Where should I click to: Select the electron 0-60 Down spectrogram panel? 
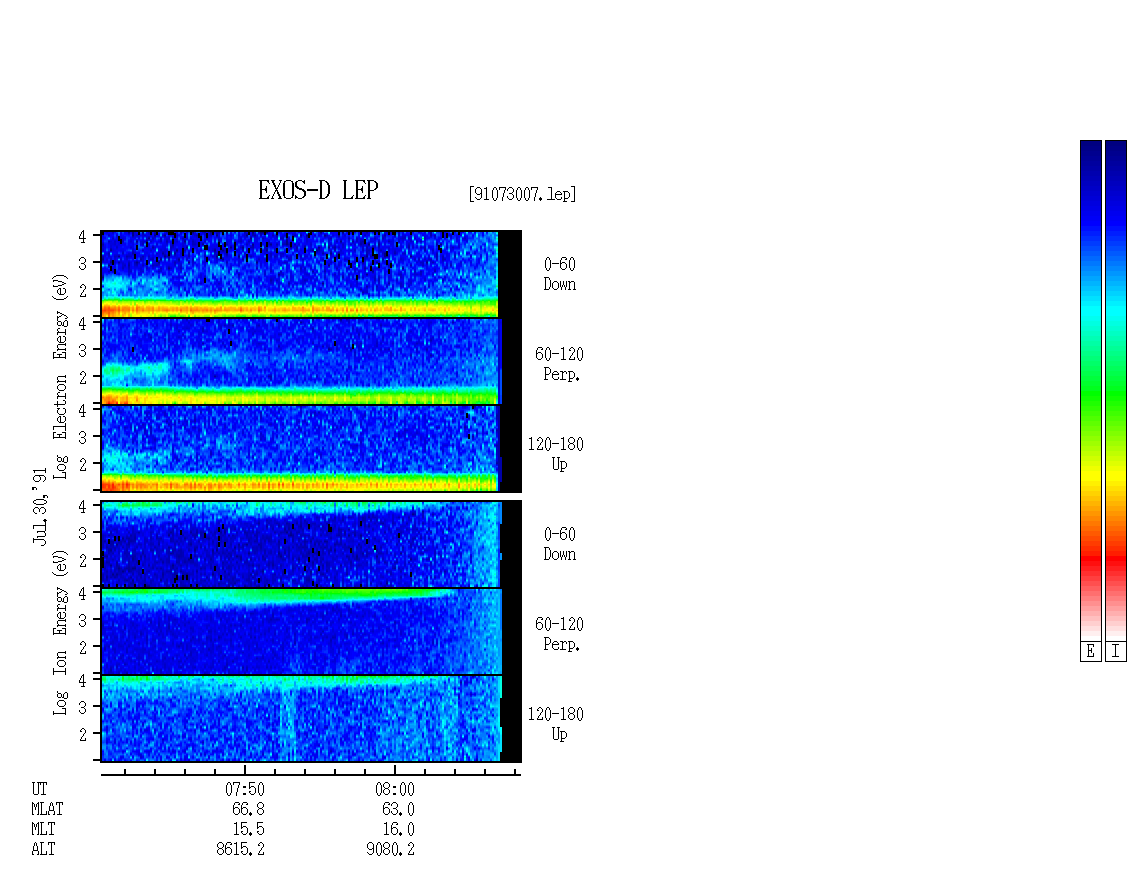[311, 274]
